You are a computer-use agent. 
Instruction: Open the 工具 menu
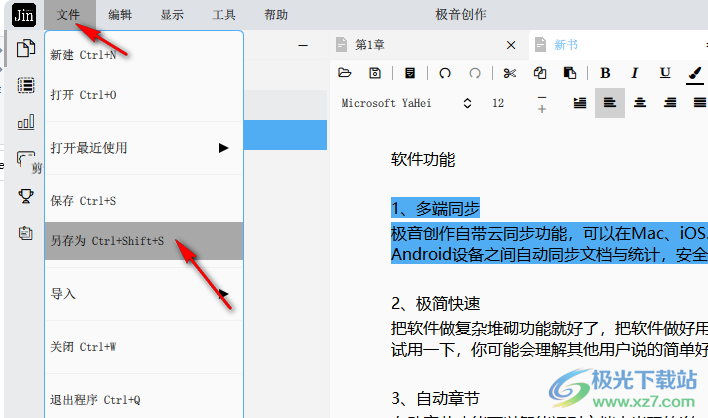click(x=224, y=15)
